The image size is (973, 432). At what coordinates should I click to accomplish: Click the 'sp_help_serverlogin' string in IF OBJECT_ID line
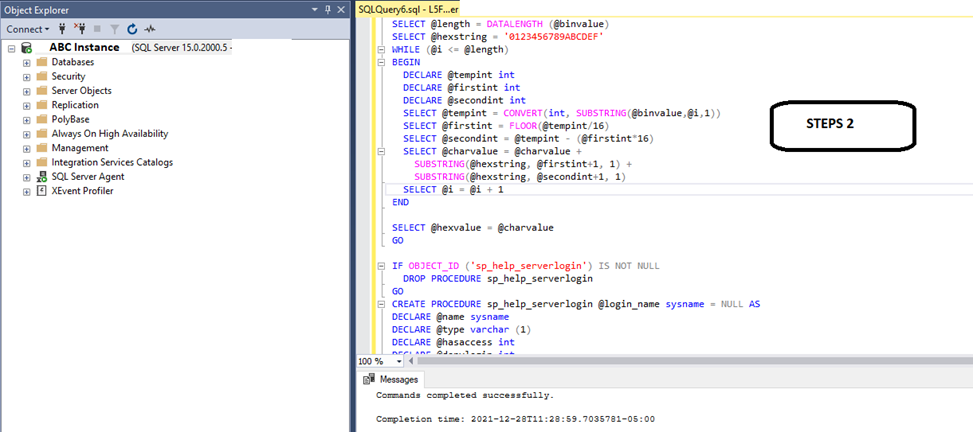[531, 266]
